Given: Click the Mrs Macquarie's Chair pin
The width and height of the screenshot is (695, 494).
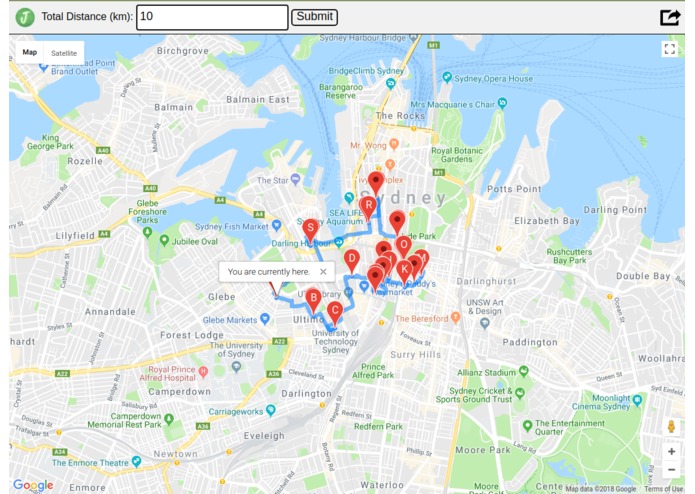Looking at the screenshot, I should pos(502,103).
